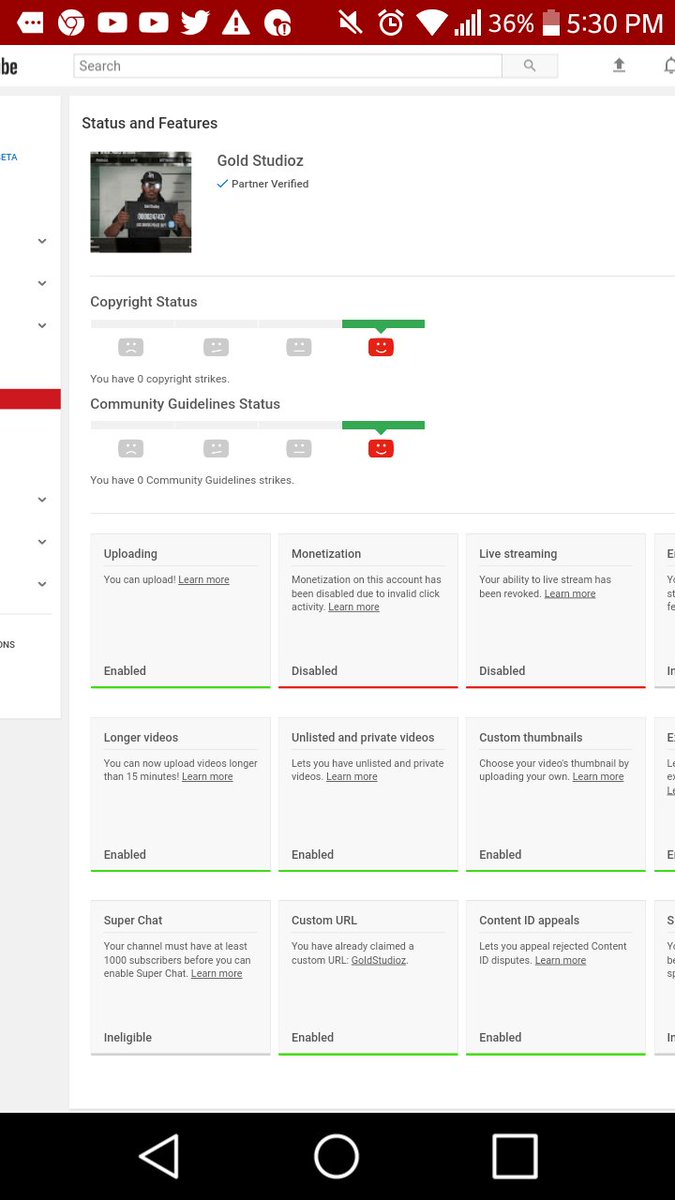This screenshot has width=675, height=1200.
Task: Open Learn more link in Custom thumbnails card
Action: [x=598, y=777]
